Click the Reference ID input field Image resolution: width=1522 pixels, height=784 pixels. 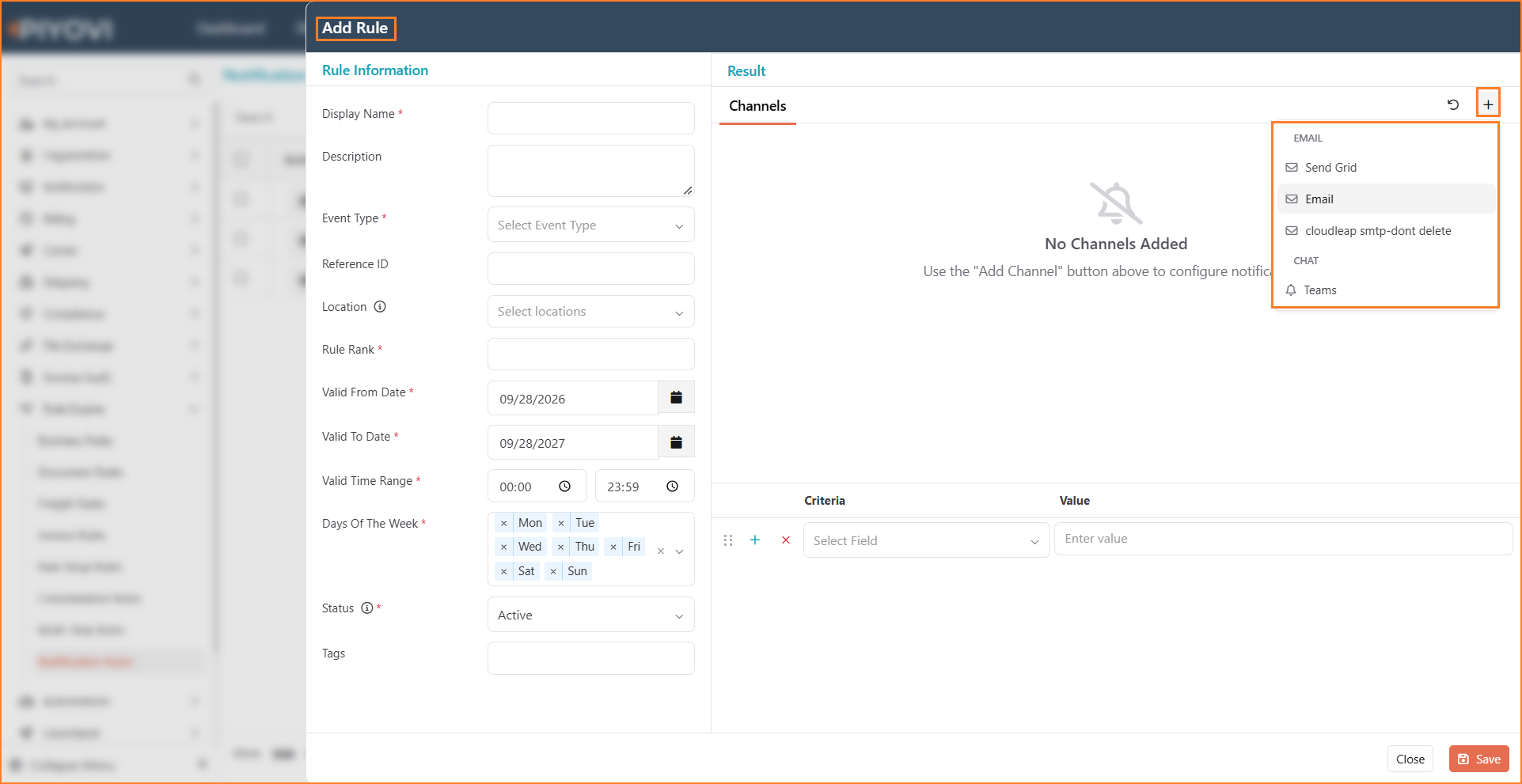pyautogui.click(x=591, y=268)
